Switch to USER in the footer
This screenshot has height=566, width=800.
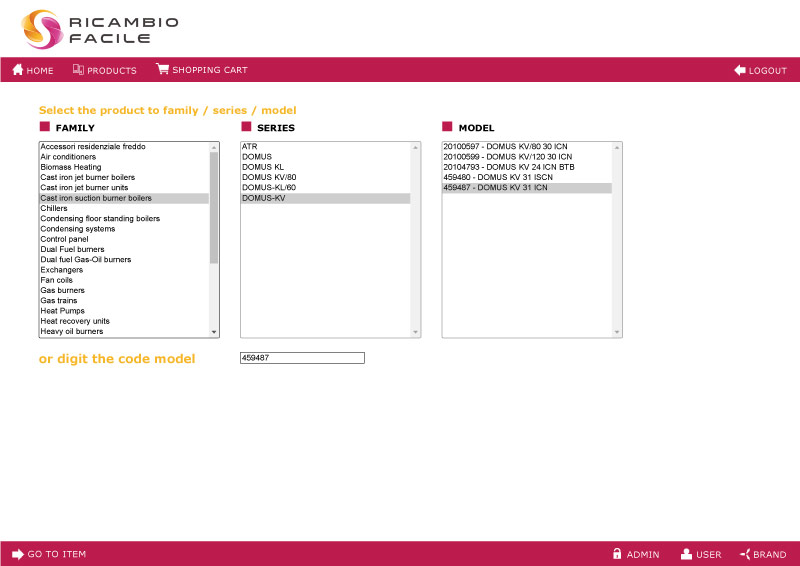pyautogui.click(x=709, y=555)
